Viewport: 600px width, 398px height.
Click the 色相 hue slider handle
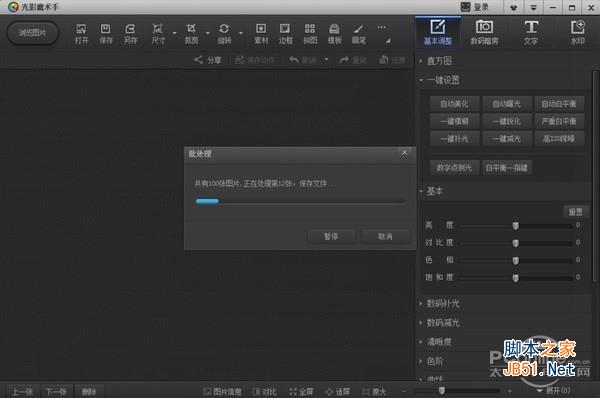pos(516,260)
